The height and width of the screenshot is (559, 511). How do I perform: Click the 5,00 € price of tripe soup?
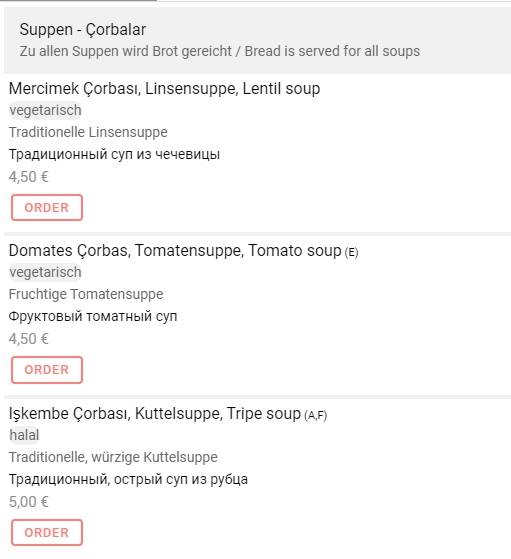click(x=29, y=502)
